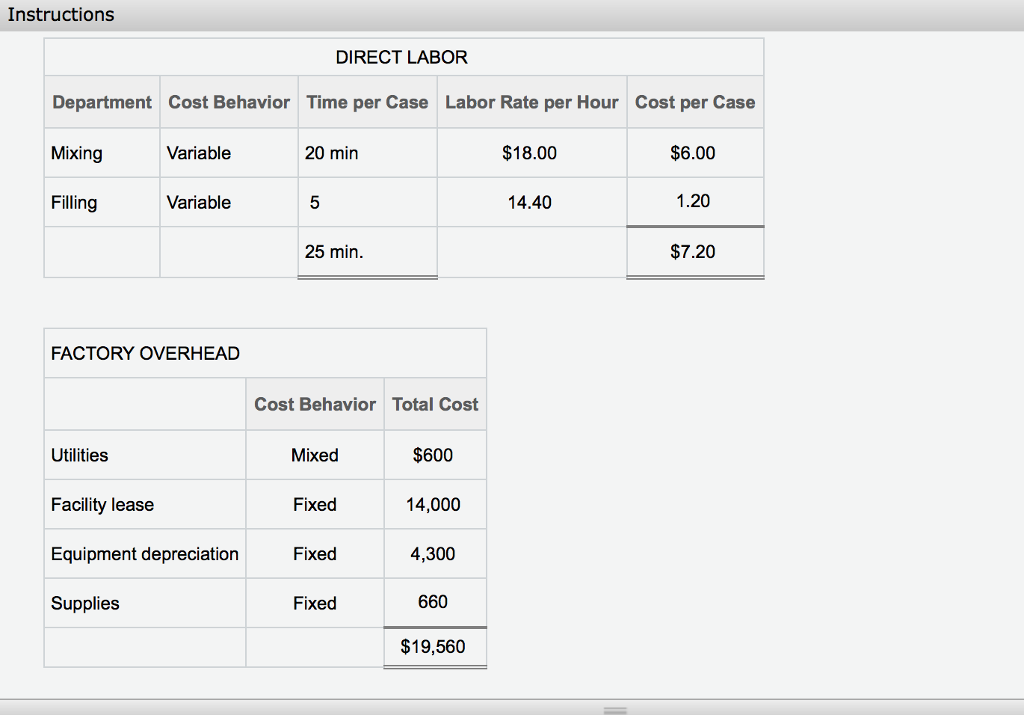
Task: Click the $19,560 total cost cell
Action: (x=434, y=647)
